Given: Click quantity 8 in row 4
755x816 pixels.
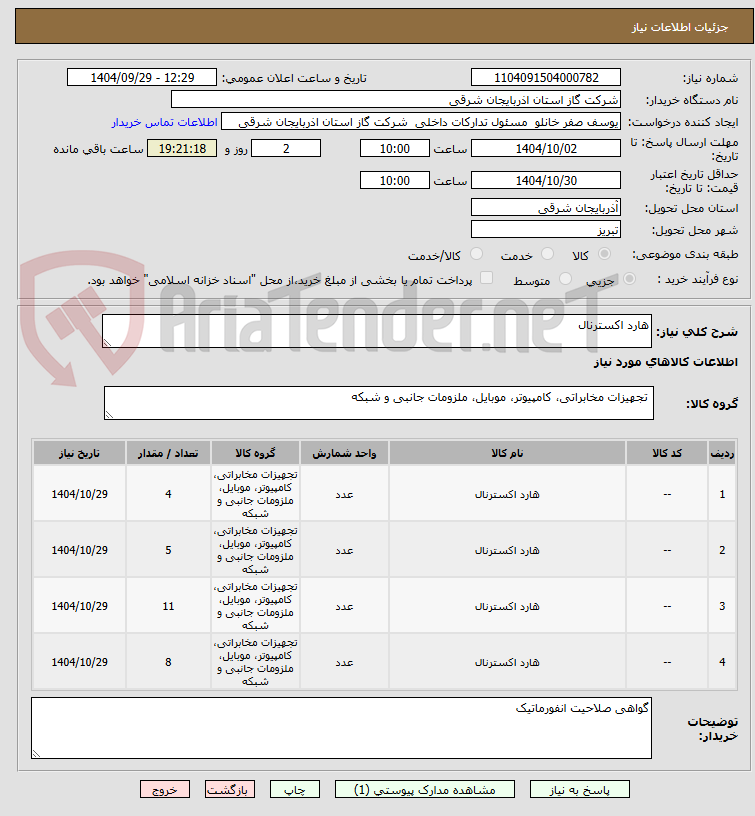Looking at the screenshot, I should [x=168, y=662].
